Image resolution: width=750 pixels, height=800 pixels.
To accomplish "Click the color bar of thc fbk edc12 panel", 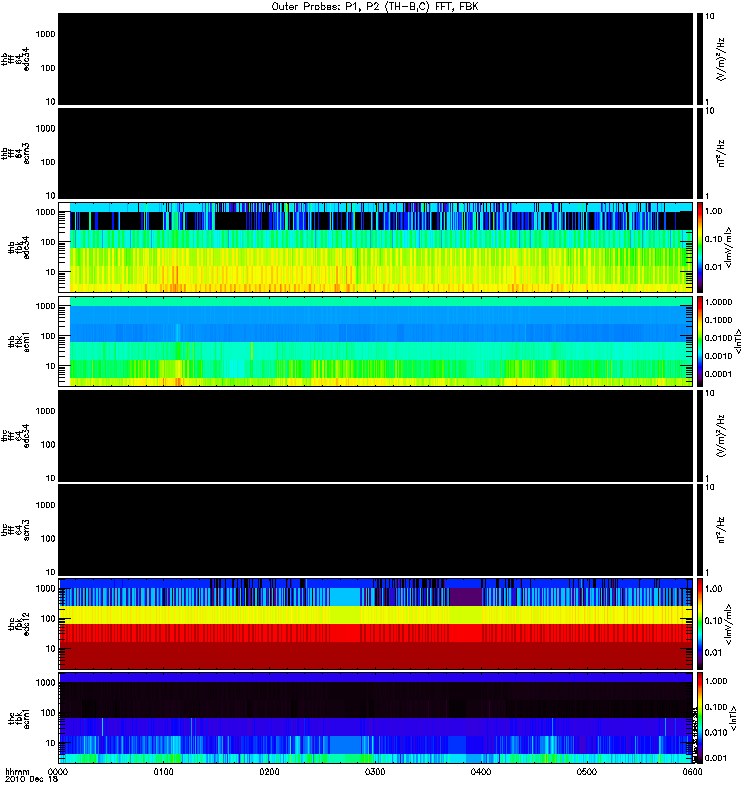I will pos(700,623).
